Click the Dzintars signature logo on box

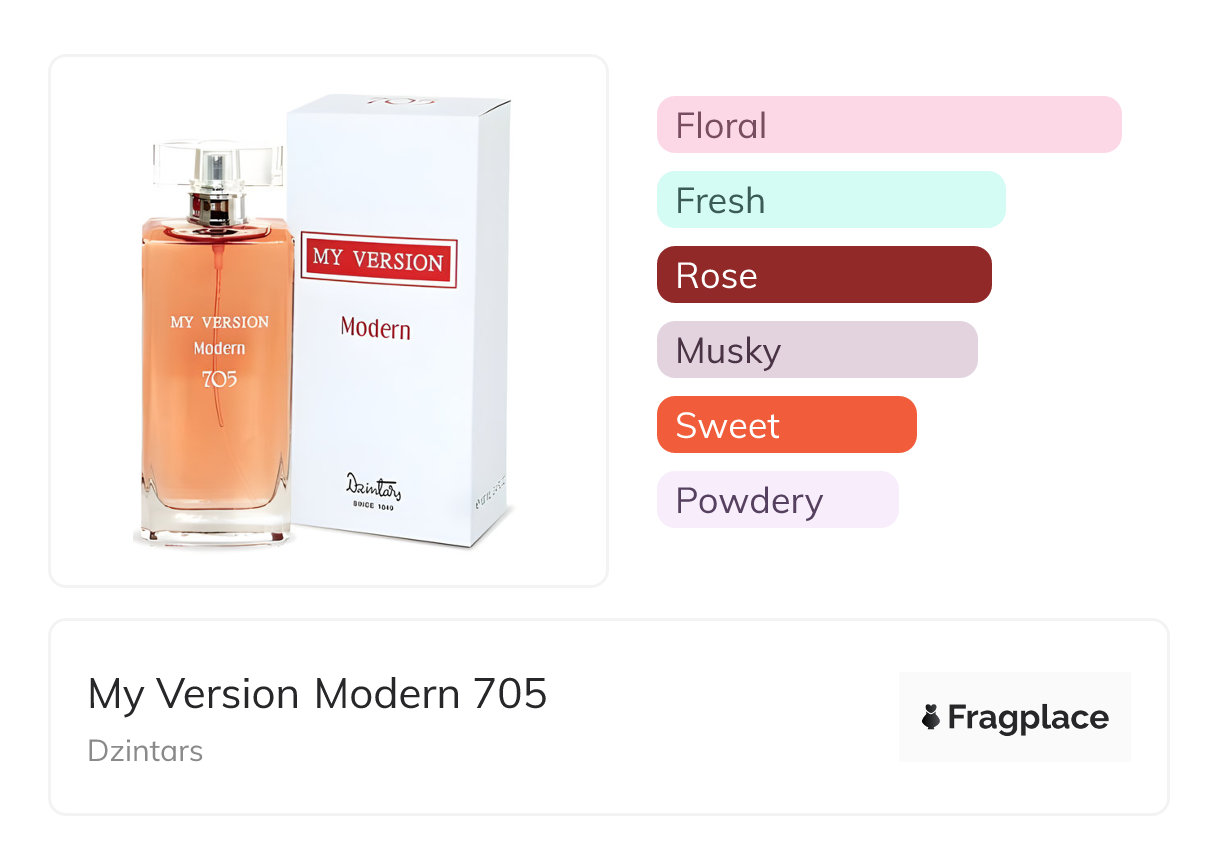point(373,486)
